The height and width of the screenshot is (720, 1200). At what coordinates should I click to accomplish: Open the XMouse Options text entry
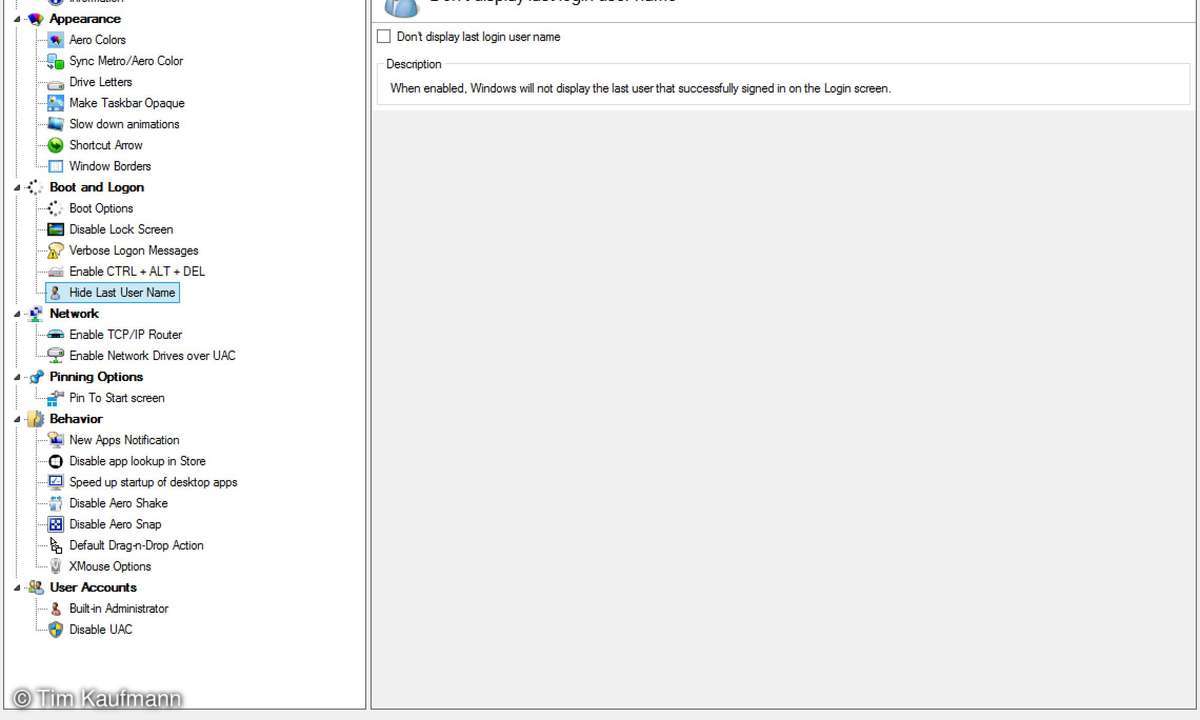[110, 566]
